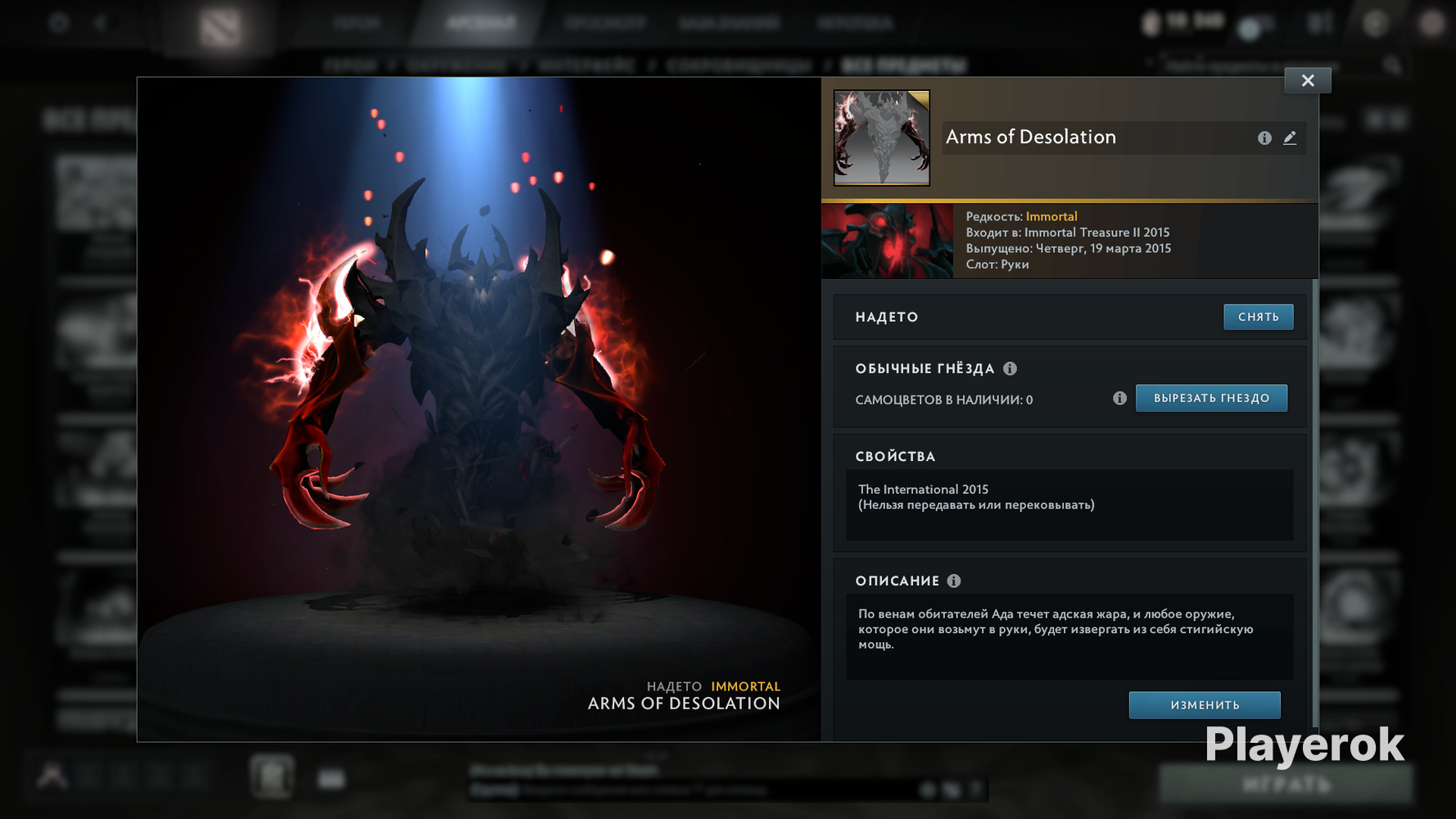
Task: Open the blurred АРСЕНАЛ tab in top navigation
Action: (482, 23)
